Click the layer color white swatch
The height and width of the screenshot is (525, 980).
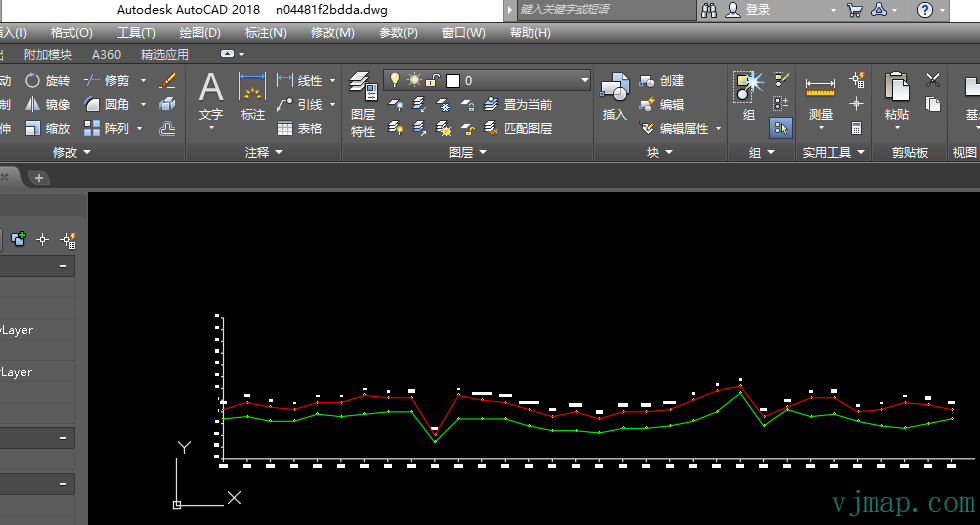coord(453,81)
